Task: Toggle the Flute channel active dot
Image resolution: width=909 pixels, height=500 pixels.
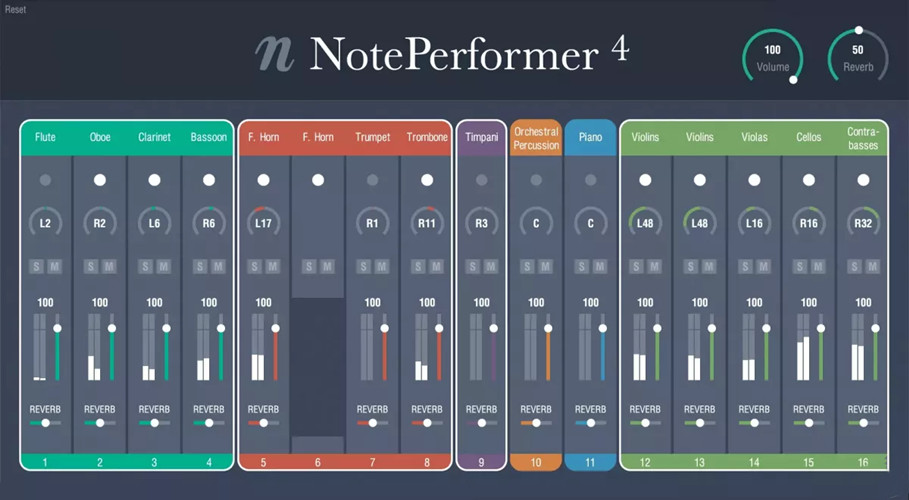Action: [45, 180]
